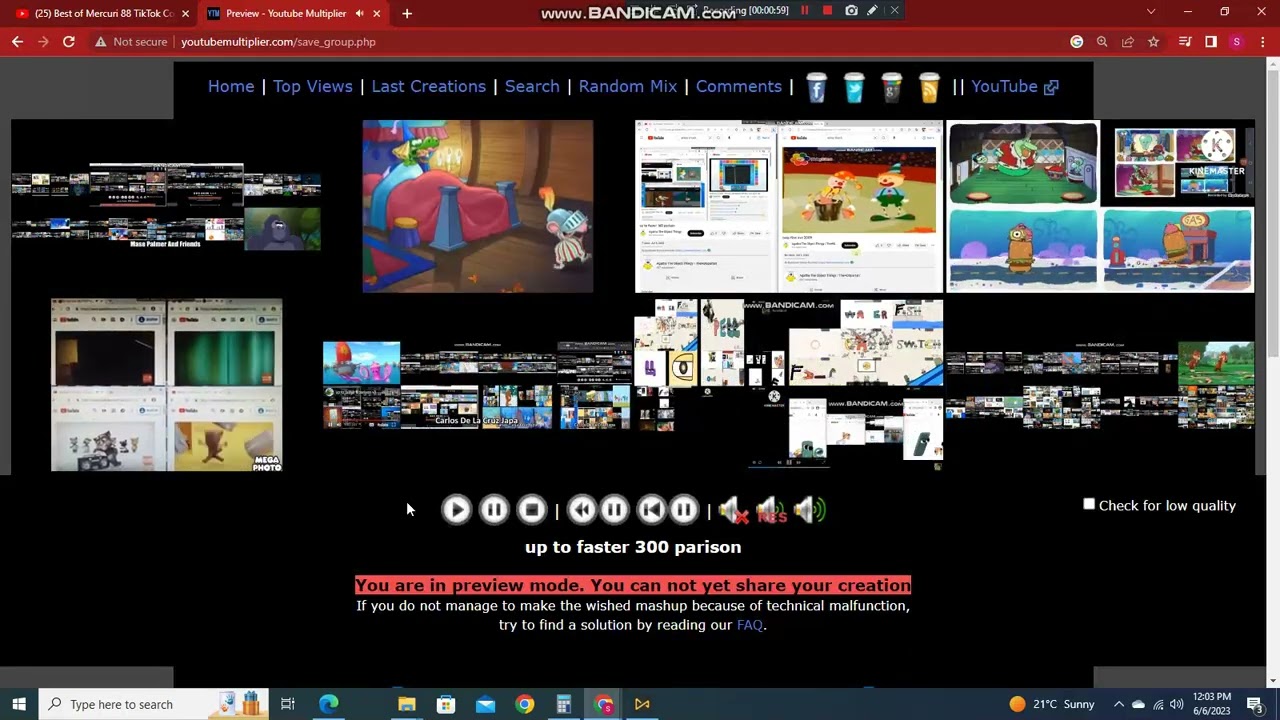The height and width of the screenshot is (720, 1280).
Task: Share via the Twitter cup icon
Action: pos(854,87)
